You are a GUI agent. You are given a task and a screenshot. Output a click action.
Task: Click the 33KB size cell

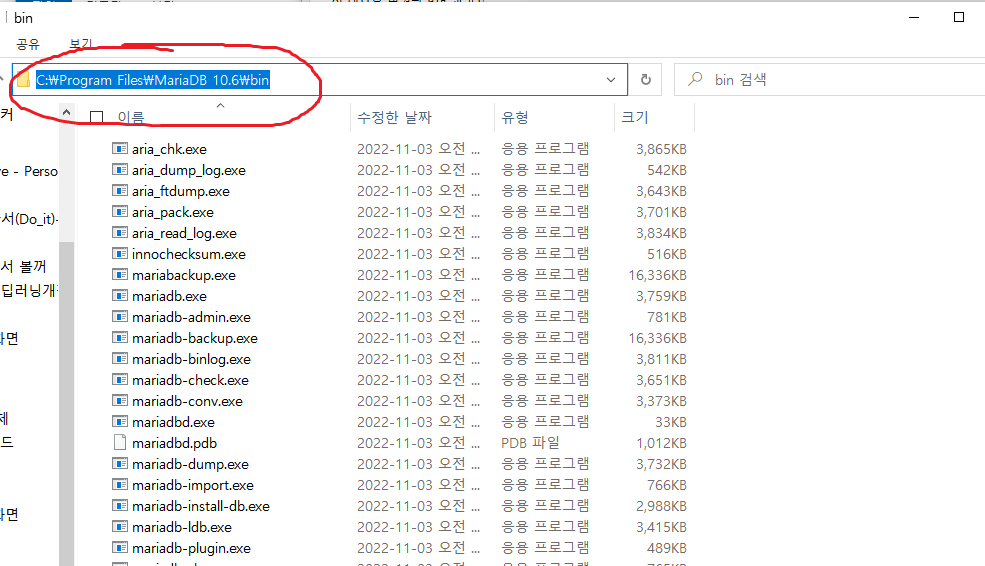coord(670,422)
